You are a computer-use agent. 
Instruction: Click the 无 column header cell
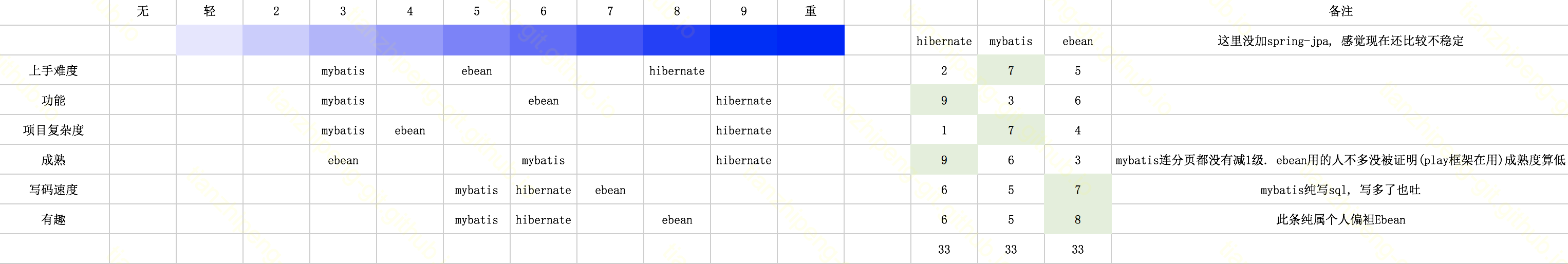tap(142, 12)
